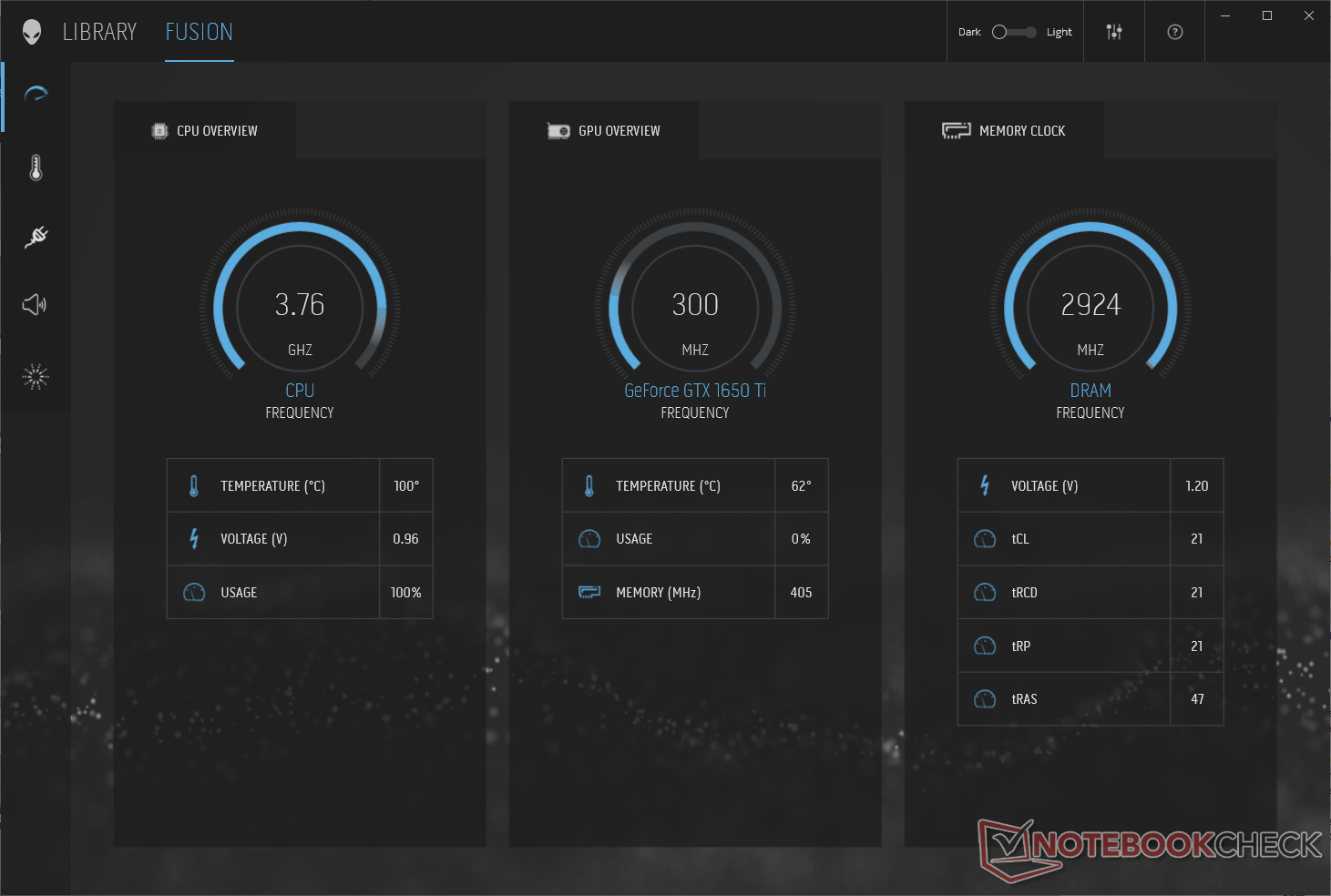Open the power plug sidebar icon
Image resolution: width=1331 pixels, height=896 pixels.
click(x=36, y=237)
